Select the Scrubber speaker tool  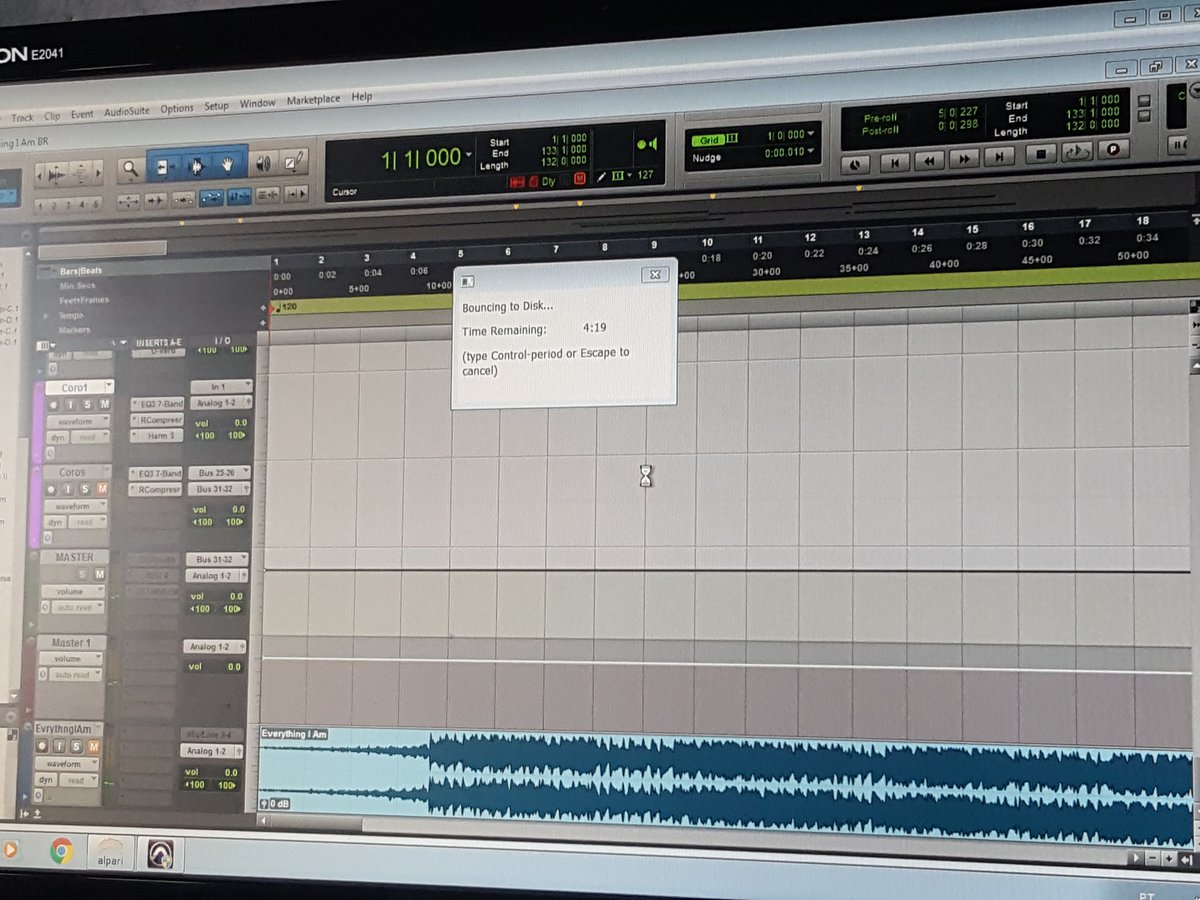pyautogui.click(x=263, y=164)
